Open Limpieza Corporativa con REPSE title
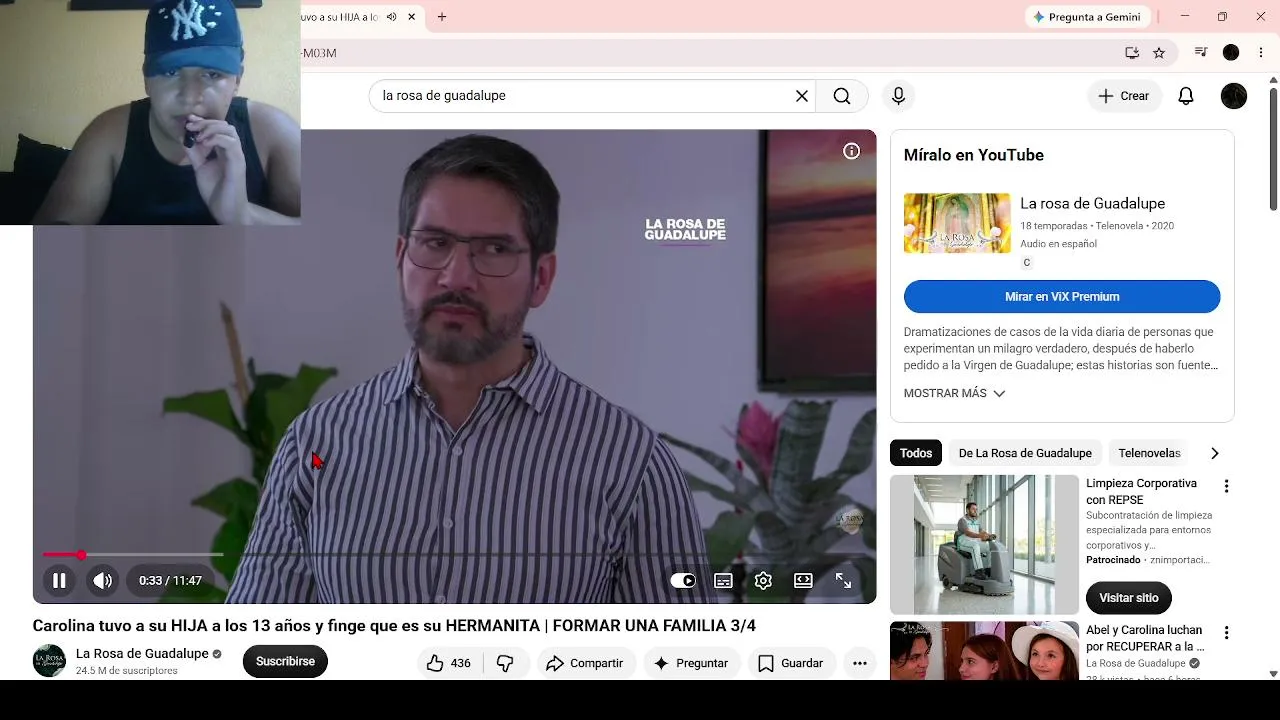Image resolution: width=1280 pixels, height=720 pixels. tap(1141, 491)
